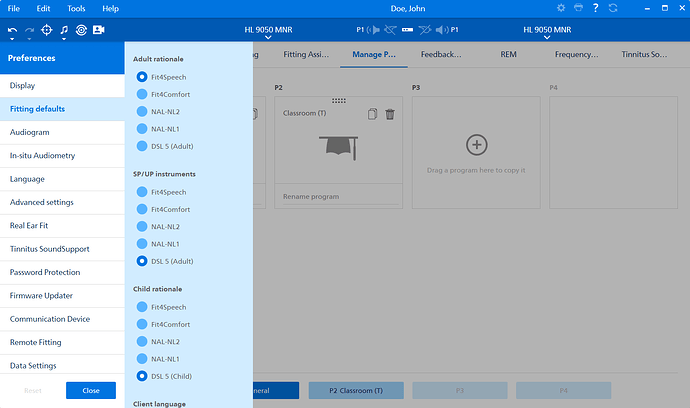Open Tinnitus SoundSupport preferences
This screenshot has width=690, height=408.
point(62,249)
